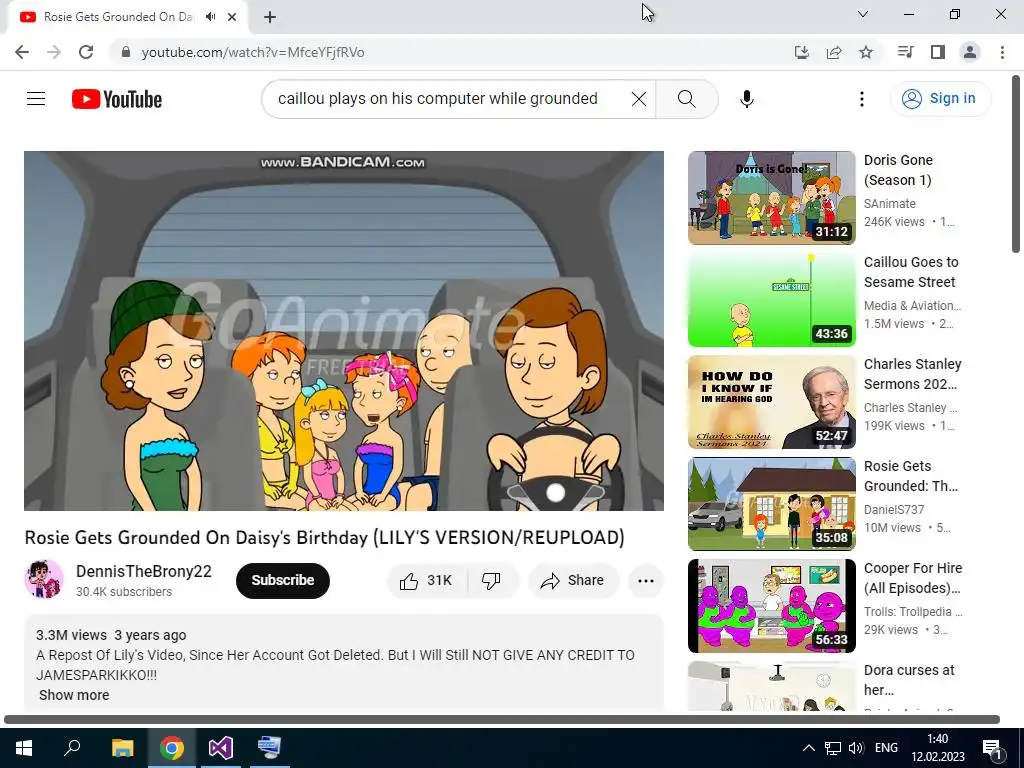Open Rosie Gets Grounded 35:08 thumbnail
The width and height of the screenshot is (1024, 768).
click(771, 504)
